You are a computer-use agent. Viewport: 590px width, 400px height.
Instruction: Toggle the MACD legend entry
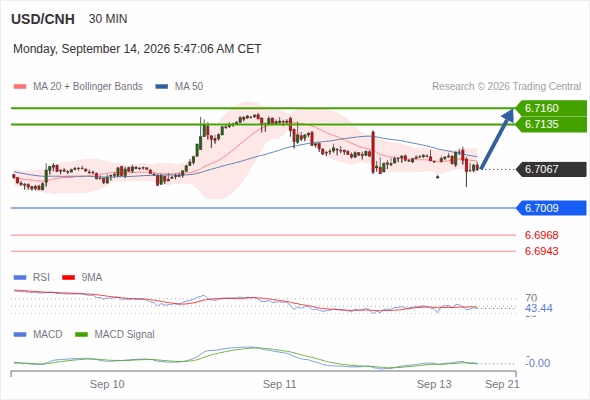click(x=38, y=334)
